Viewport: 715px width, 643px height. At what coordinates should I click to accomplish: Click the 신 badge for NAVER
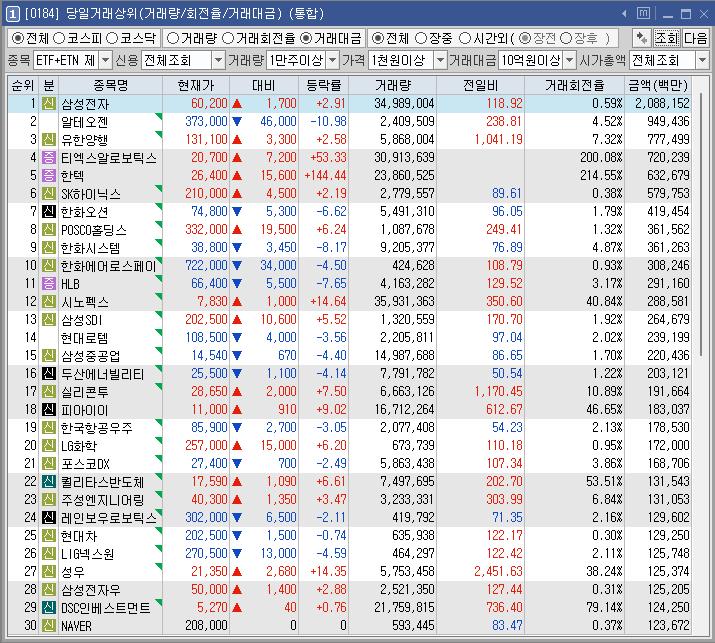point(49,626)
